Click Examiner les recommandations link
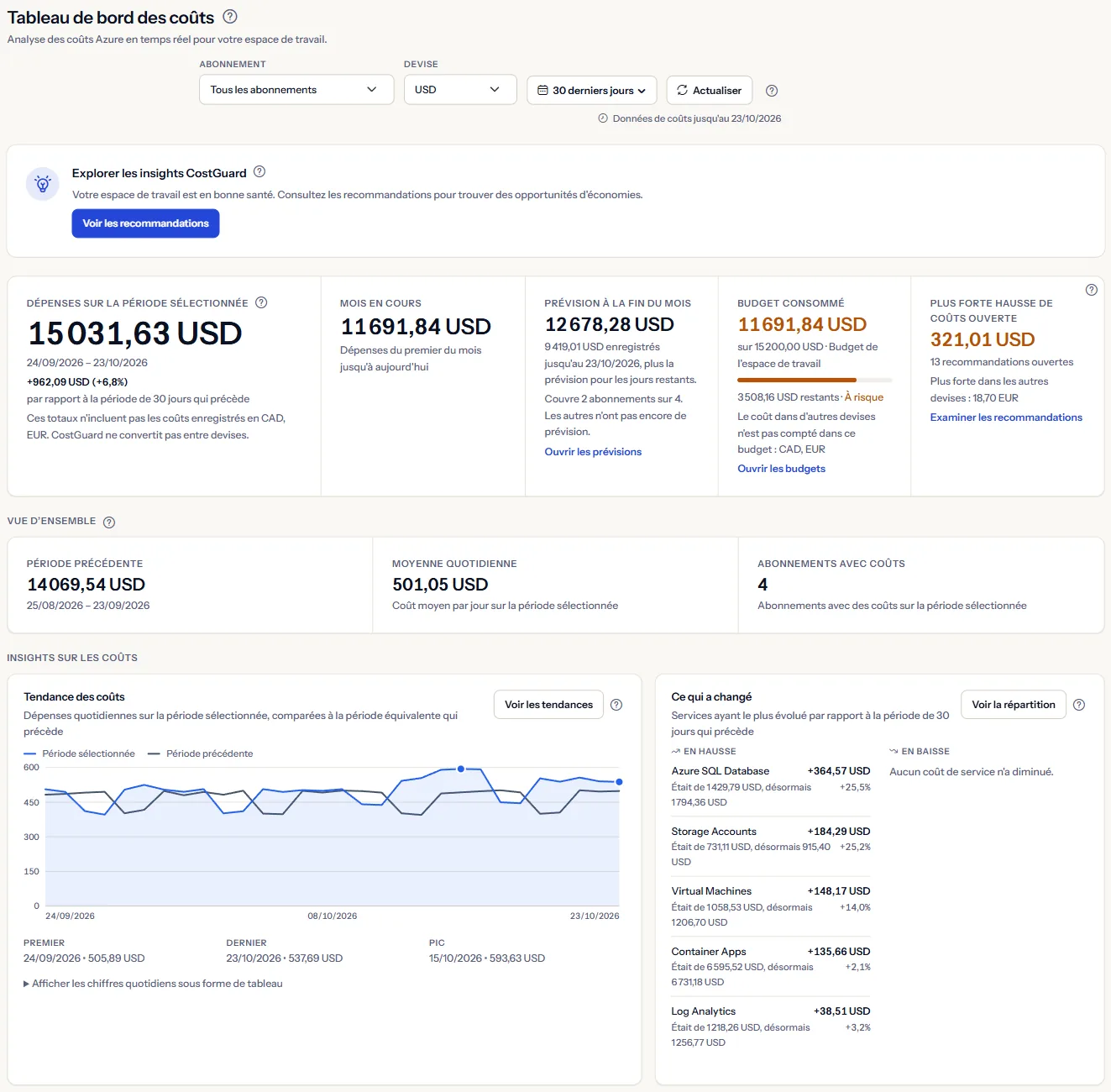1111x1092 pixels. (x=1006, y=417)
